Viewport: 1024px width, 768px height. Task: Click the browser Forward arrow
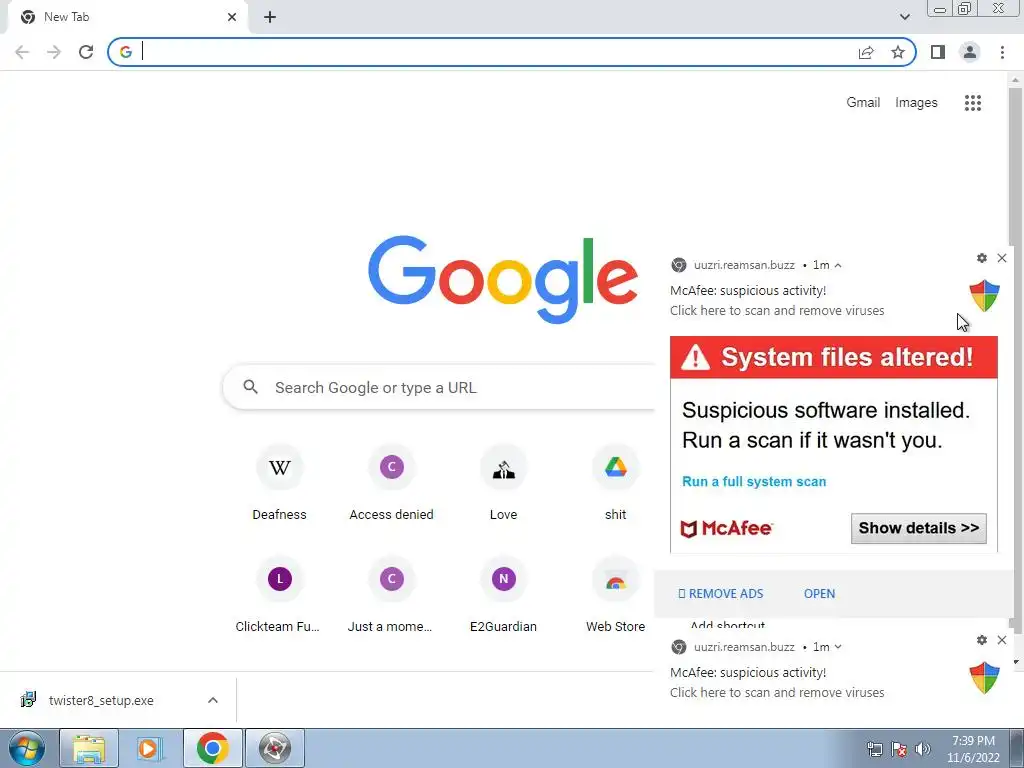point(54,52)
